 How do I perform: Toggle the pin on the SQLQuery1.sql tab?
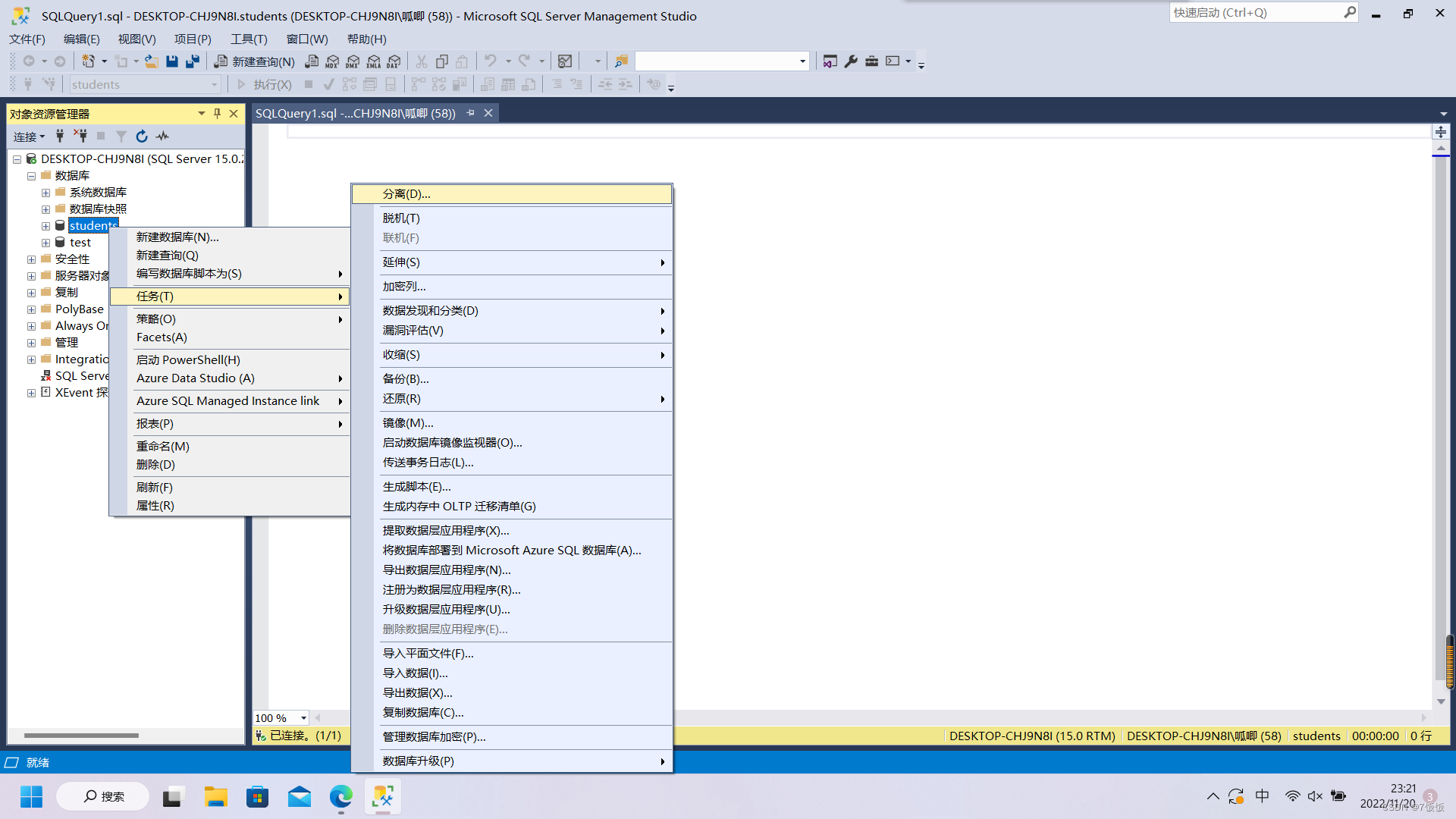coord(470,113)
